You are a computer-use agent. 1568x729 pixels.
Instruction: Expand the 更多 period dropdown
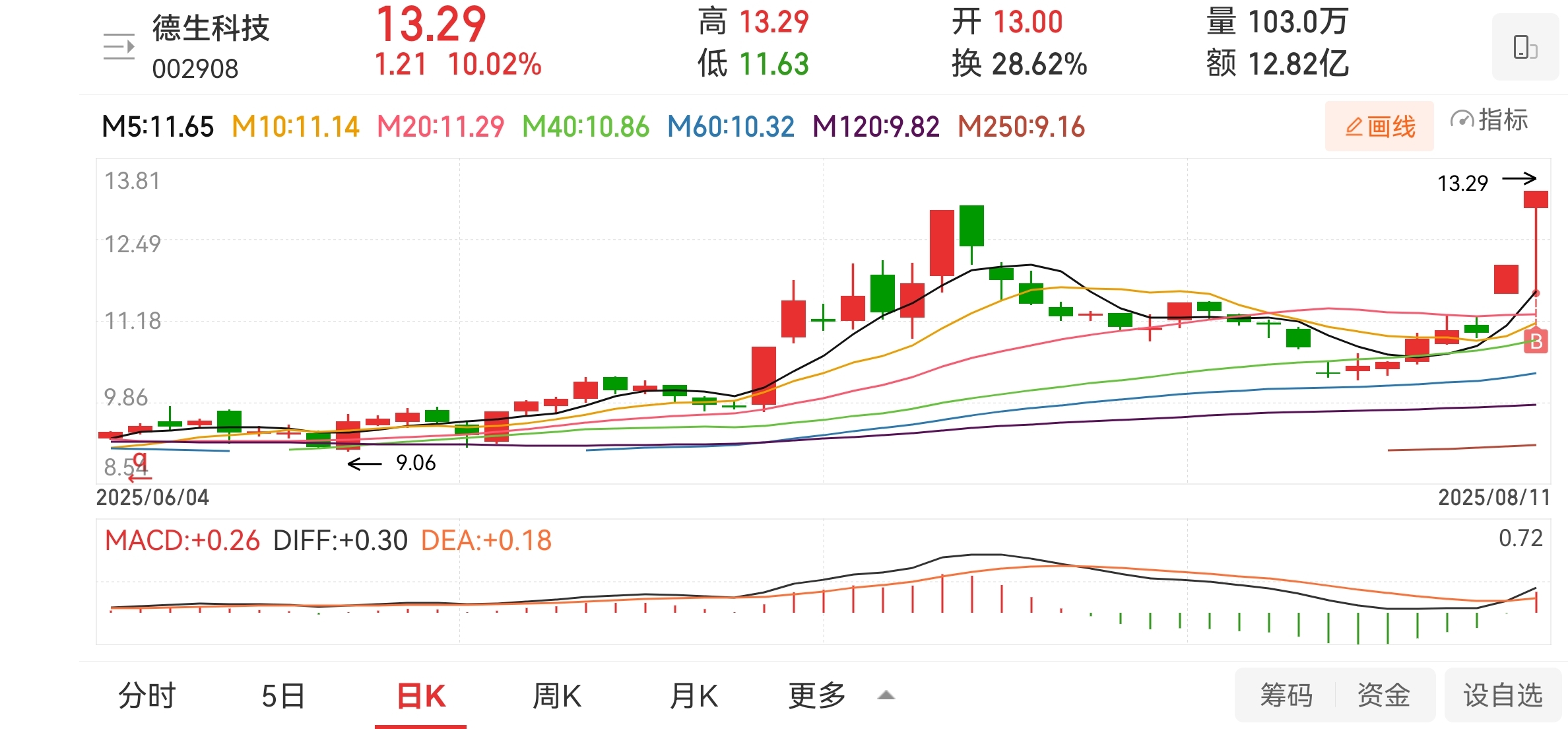(817, 695)
